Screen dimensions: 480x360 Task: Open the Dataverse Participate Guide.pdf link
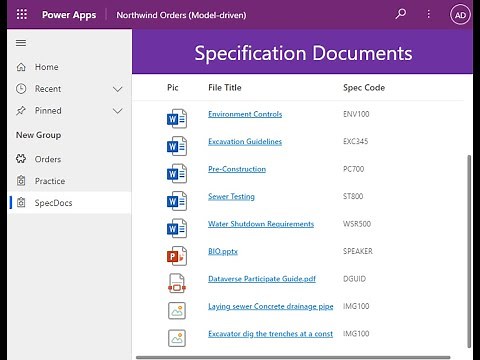coord(262,279)
